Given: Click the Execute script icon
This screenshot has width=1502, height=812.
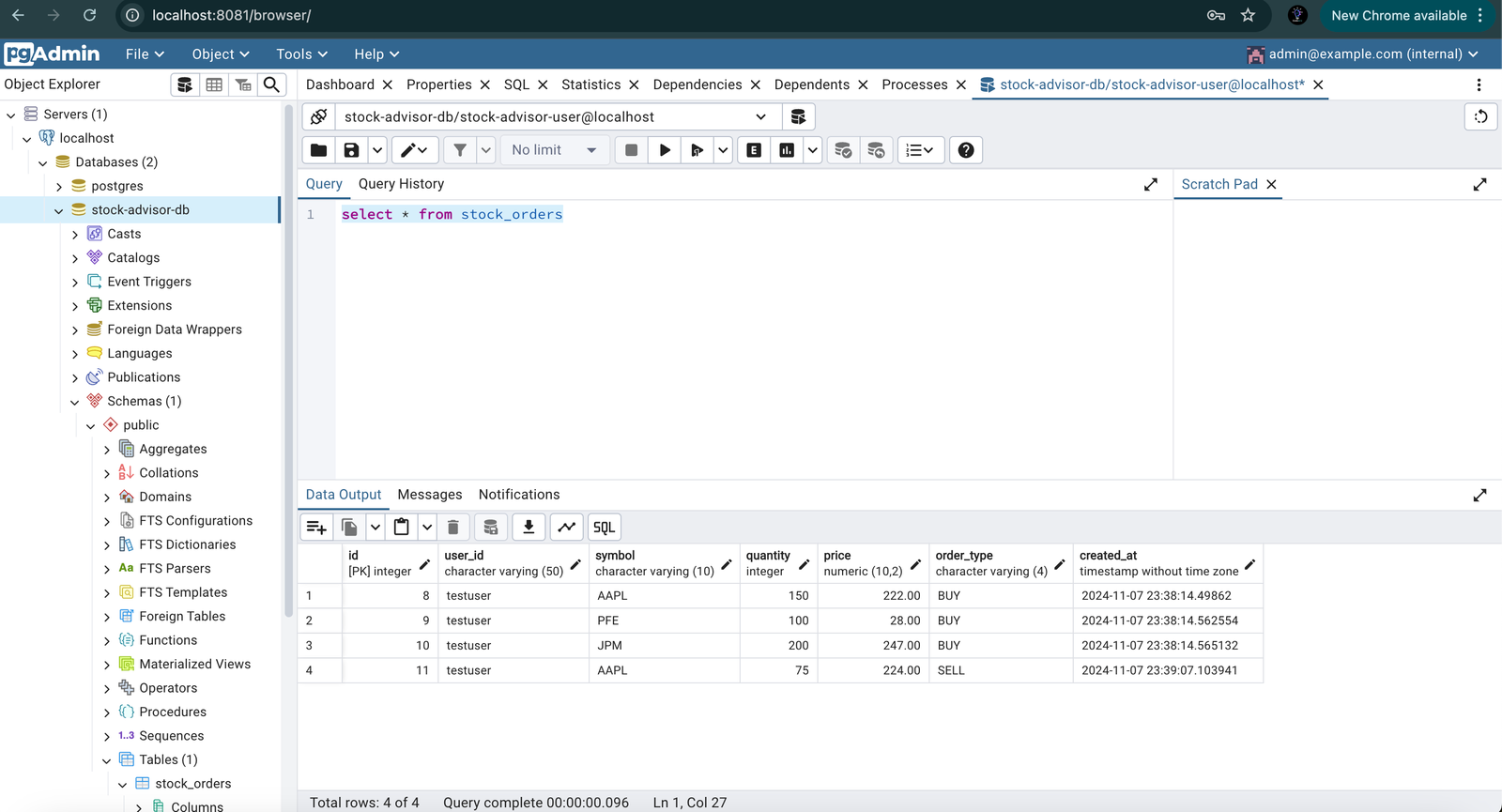Looking at the screenshot, I should pos(697,150).
